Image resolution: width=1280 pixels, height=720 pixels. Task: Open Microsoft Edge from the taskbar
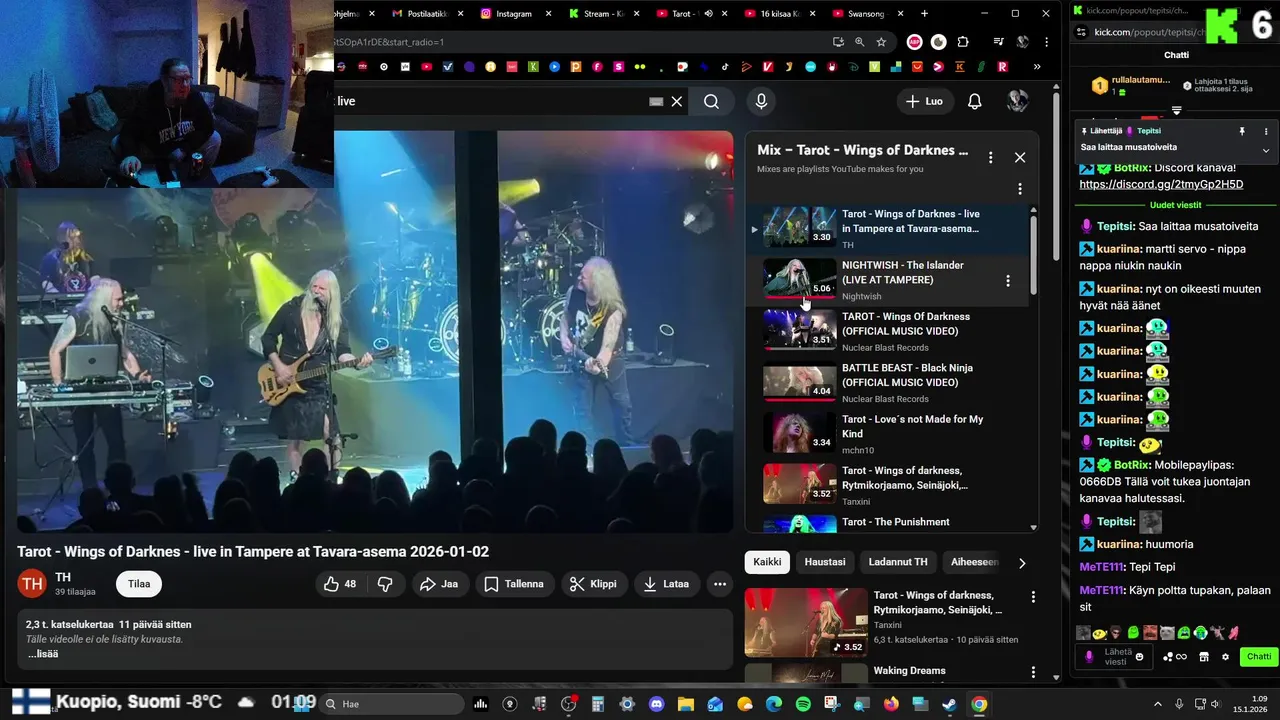(x=774, y=704)
